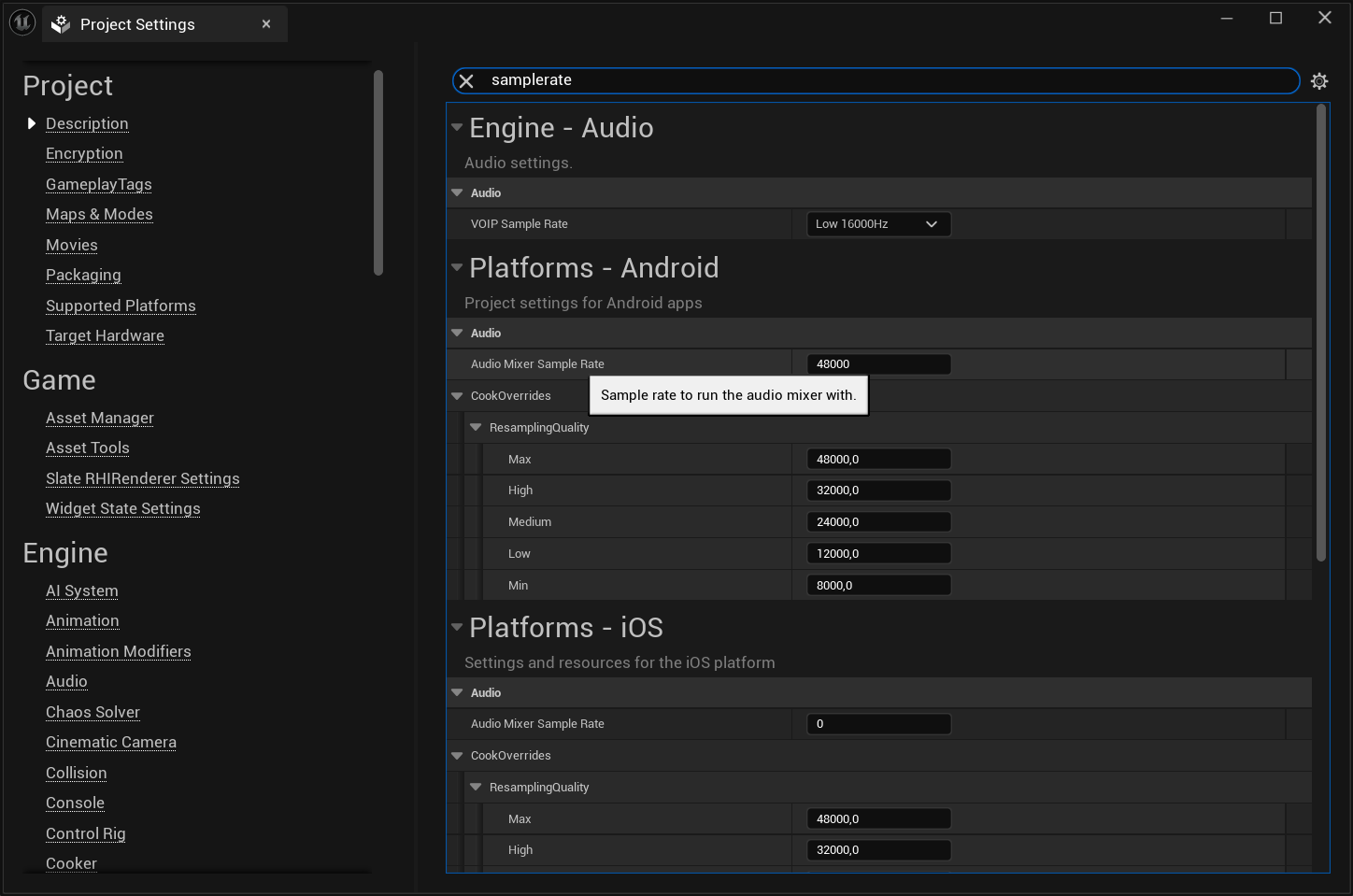Open the Packaging settings page
The width and height of the screenshot is (1353, 896).
[83, 275]
